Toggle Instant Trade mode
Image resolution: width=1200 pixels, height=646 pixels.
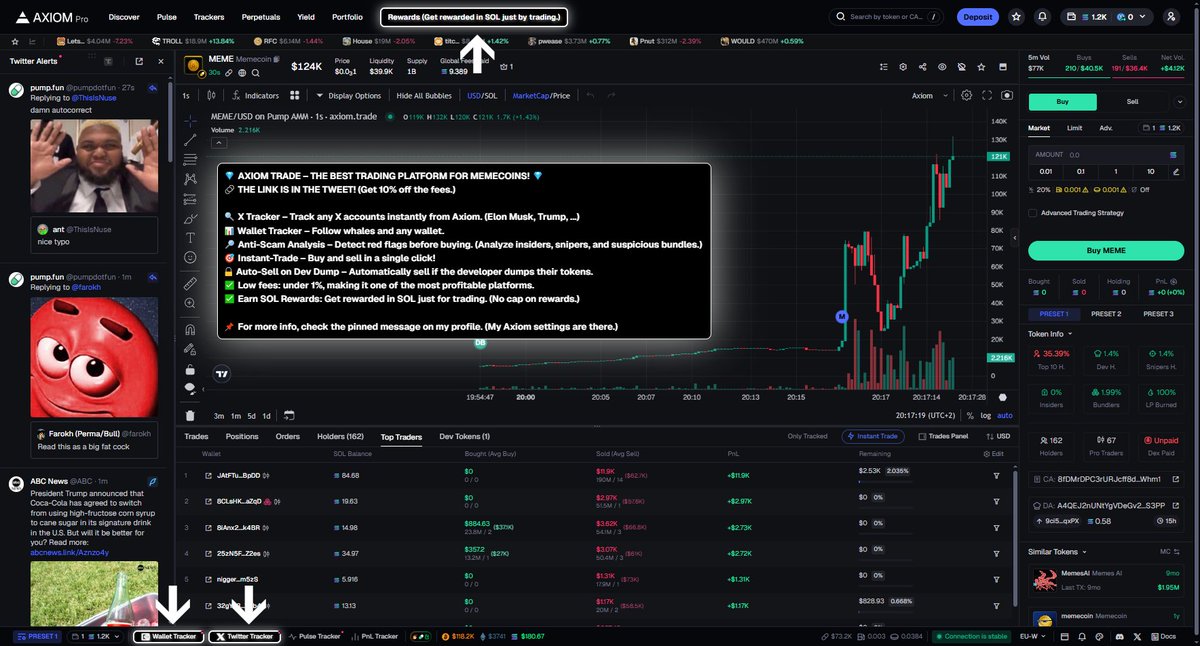coord(873,436)
